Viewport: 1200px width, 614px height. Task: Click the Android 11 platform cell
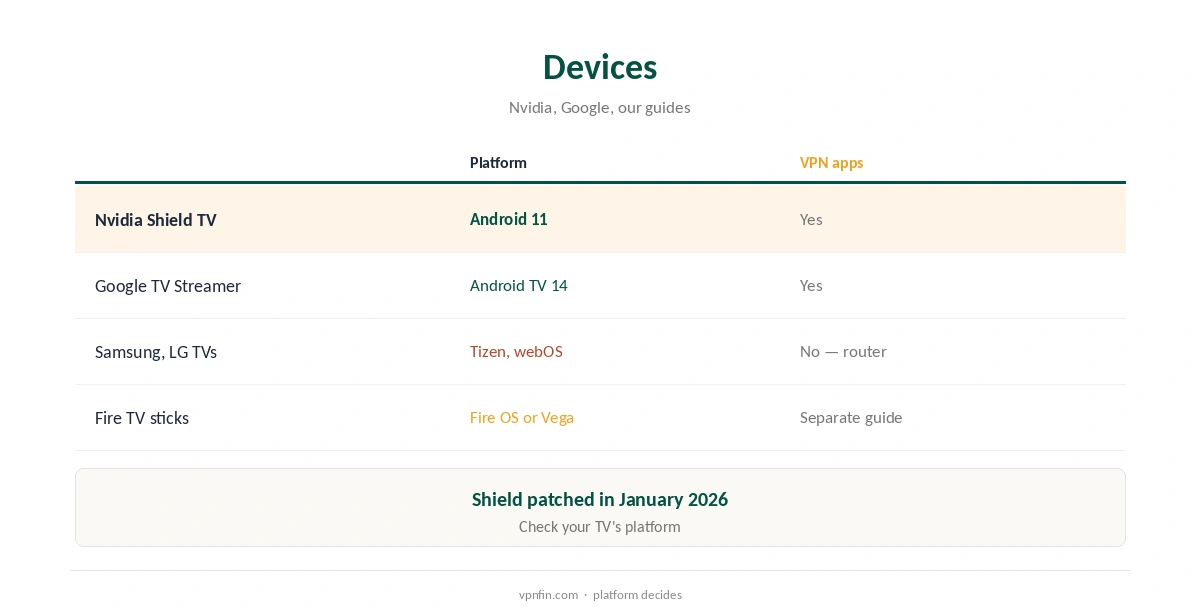click(x=509, y=219)
